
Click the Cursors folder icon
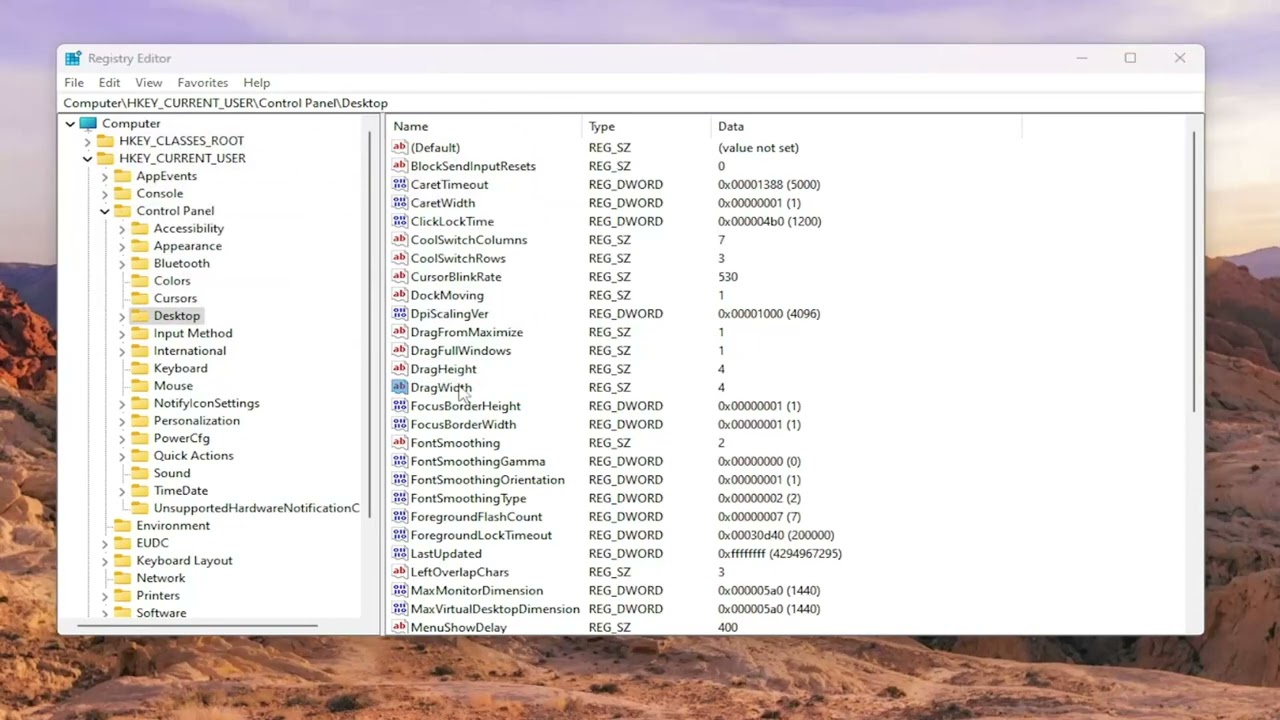140,298
